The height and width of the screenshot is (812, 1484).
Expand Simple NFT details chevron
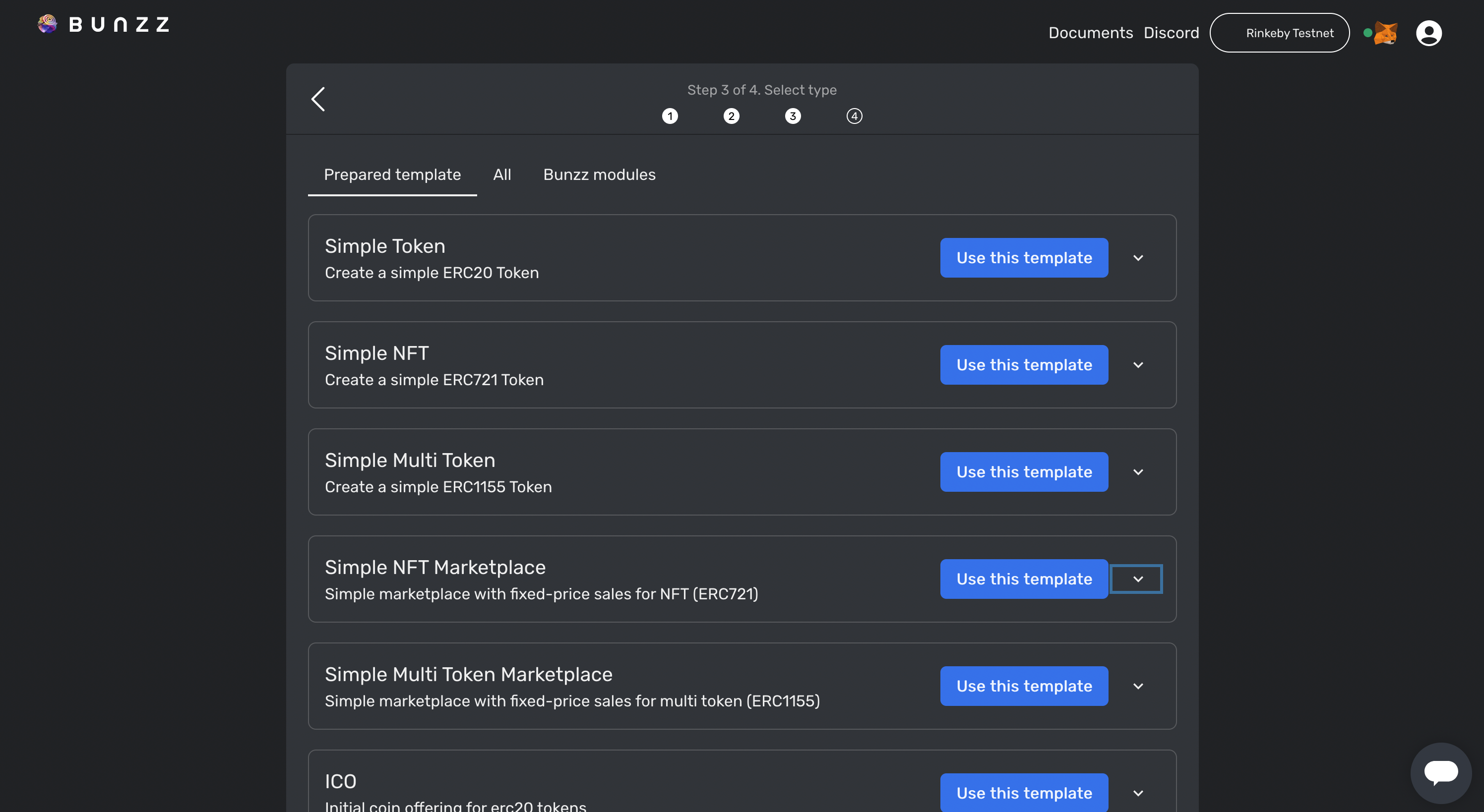pyautogui.click(x=1138, y=365)
